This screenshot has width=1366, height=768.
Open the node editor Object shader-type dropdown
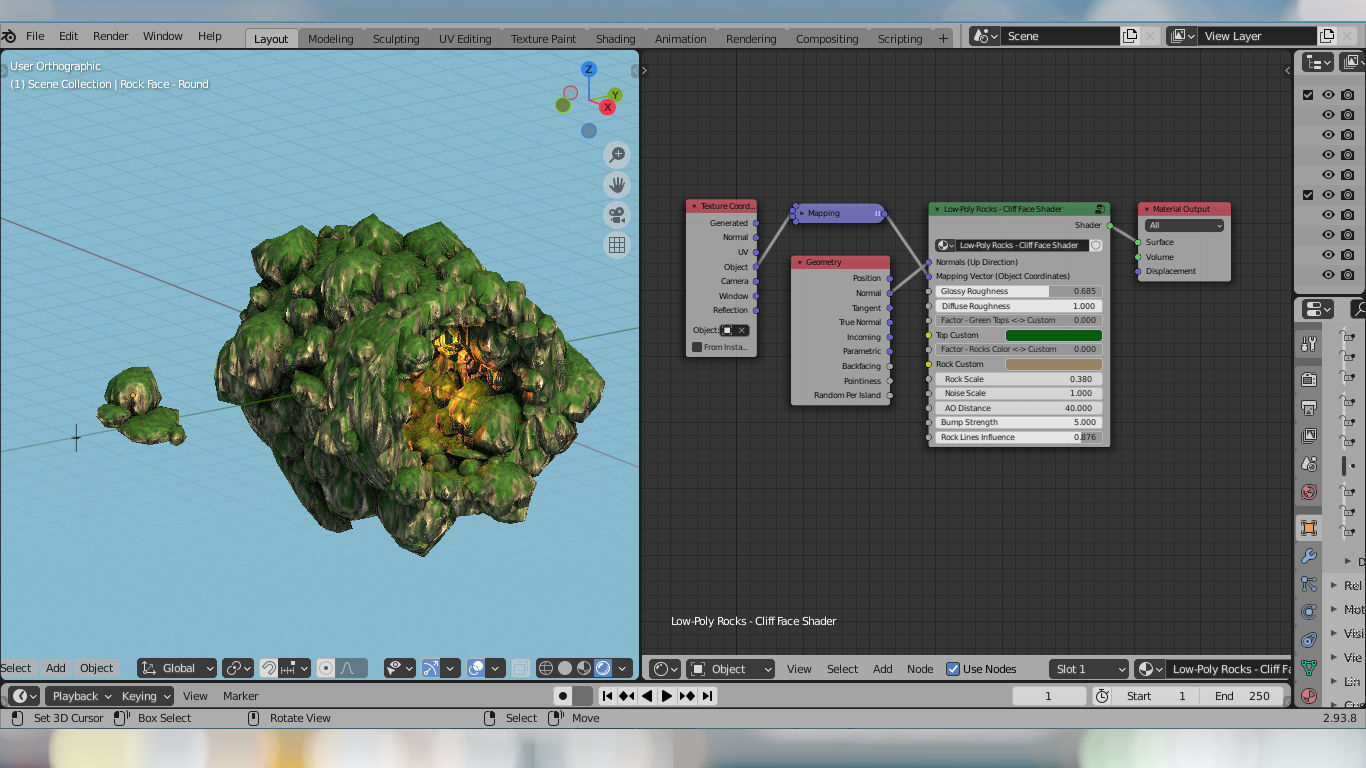point(730,669)
